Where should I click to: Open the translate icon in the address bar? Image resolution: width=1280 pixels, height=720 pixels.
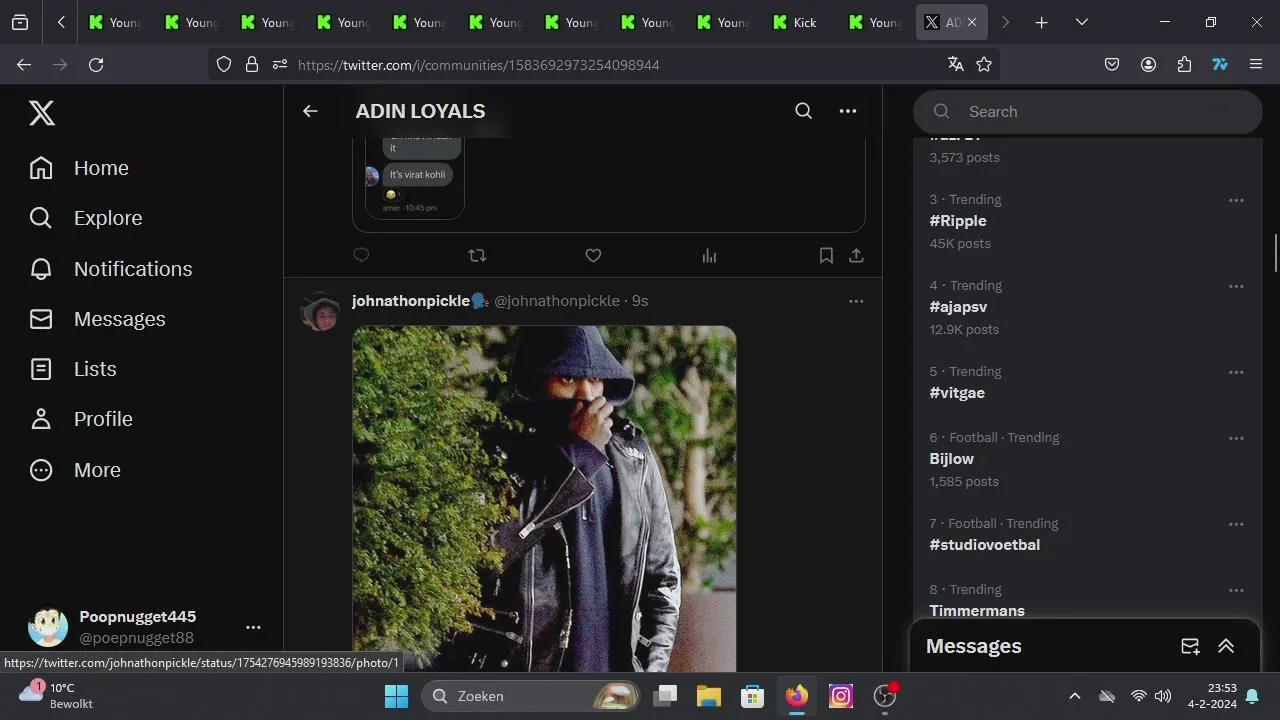(955, 64)
